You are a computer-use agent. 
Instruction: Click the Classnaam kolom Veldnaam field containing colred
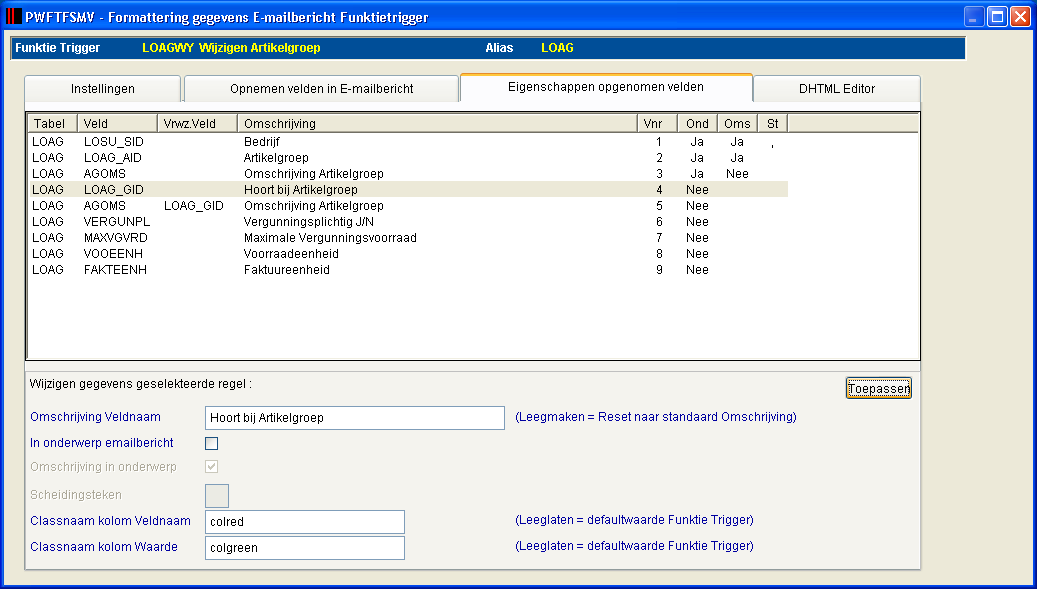[x=304, y=522]
